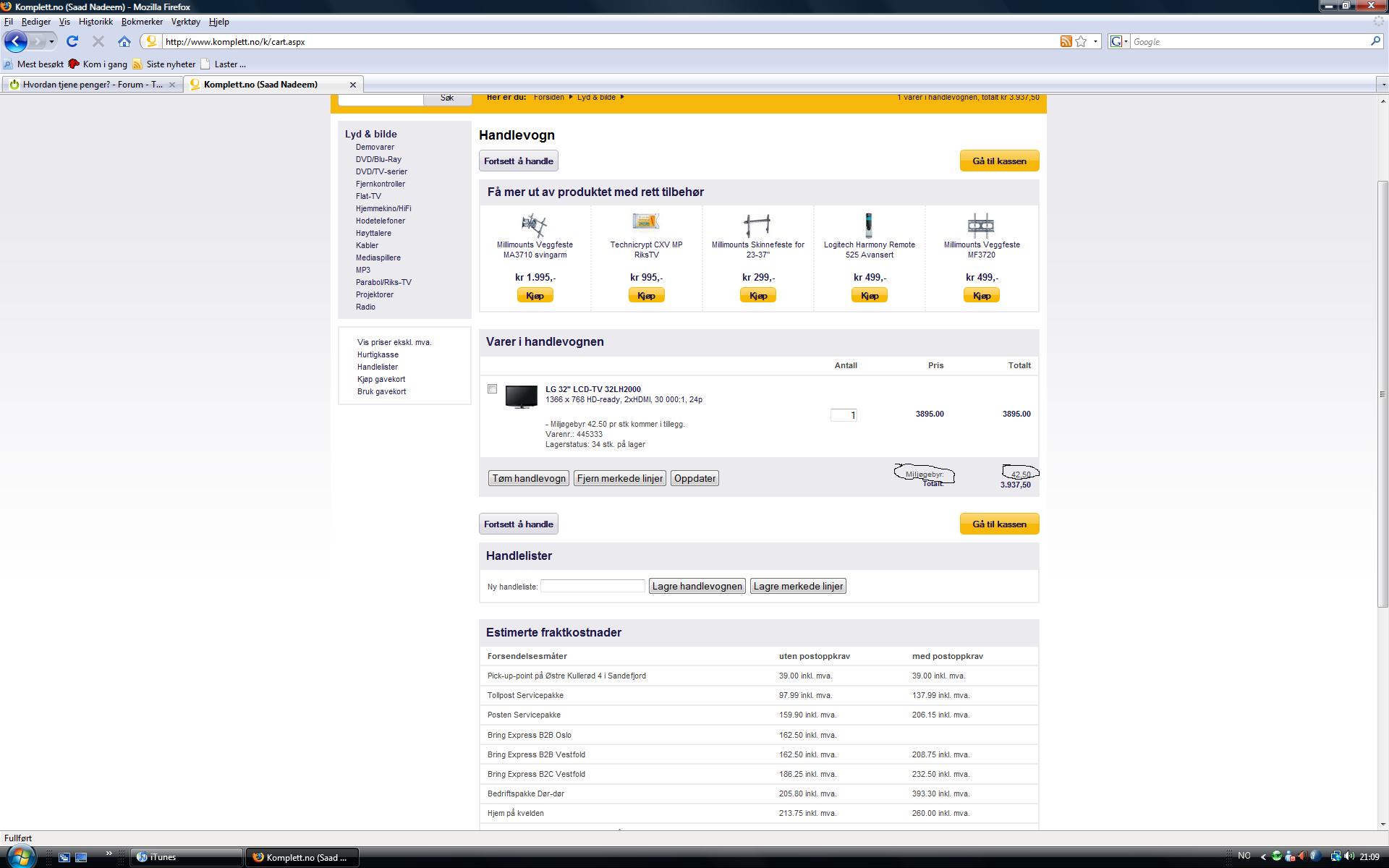Click the upper Fortsett å handle button

(x=518, y=161)
